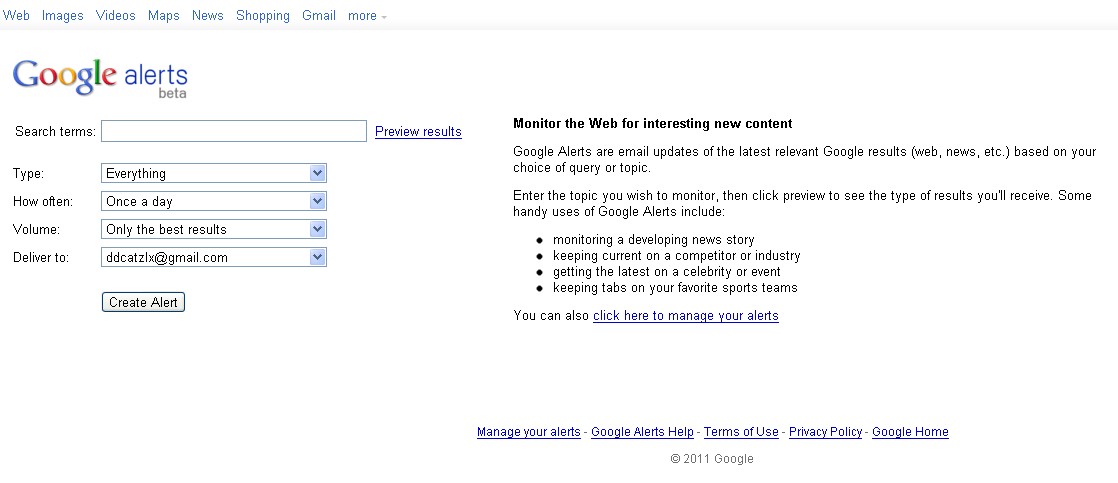This screenshot has height=483, width=1118.
Task: Click the Create Alert button
Action: (x=143, y=302)
